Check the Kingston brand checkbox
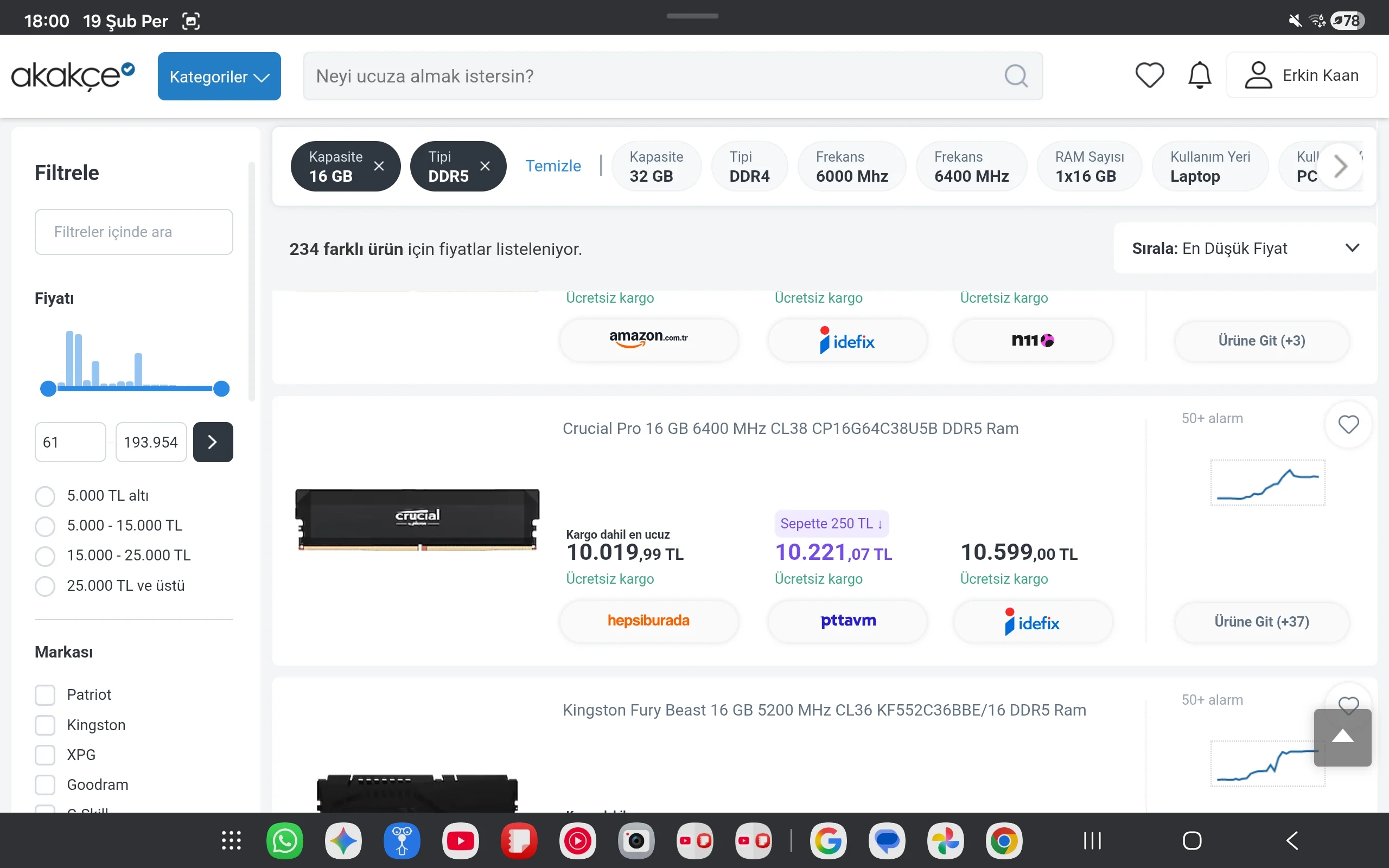This screenshot has width=1389, height=868. coord(46,725)
